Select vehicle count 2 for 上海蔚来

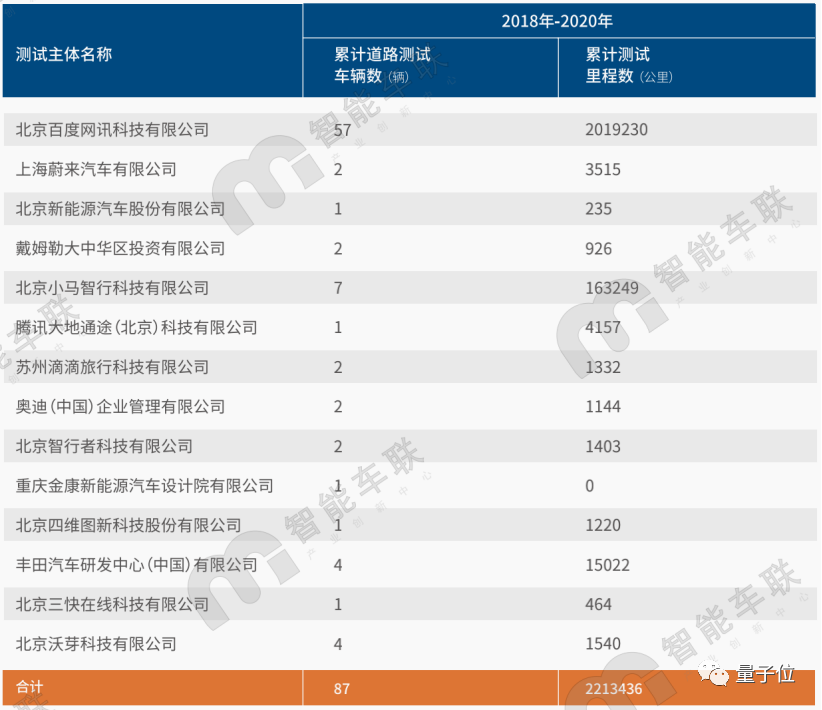tap(338, 169)
